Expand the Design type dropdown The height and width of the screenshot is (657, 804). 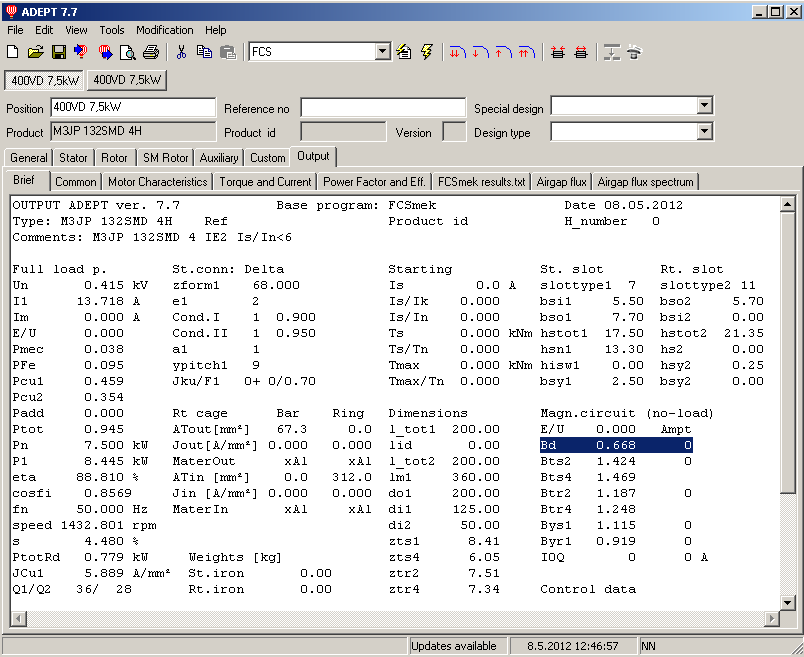[x=705, y=132]
